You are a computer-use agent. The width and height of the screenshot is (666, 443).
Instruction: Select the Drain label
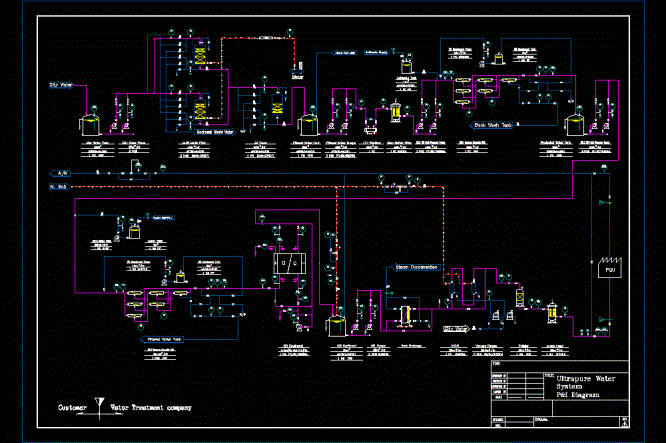pos(297,77)
